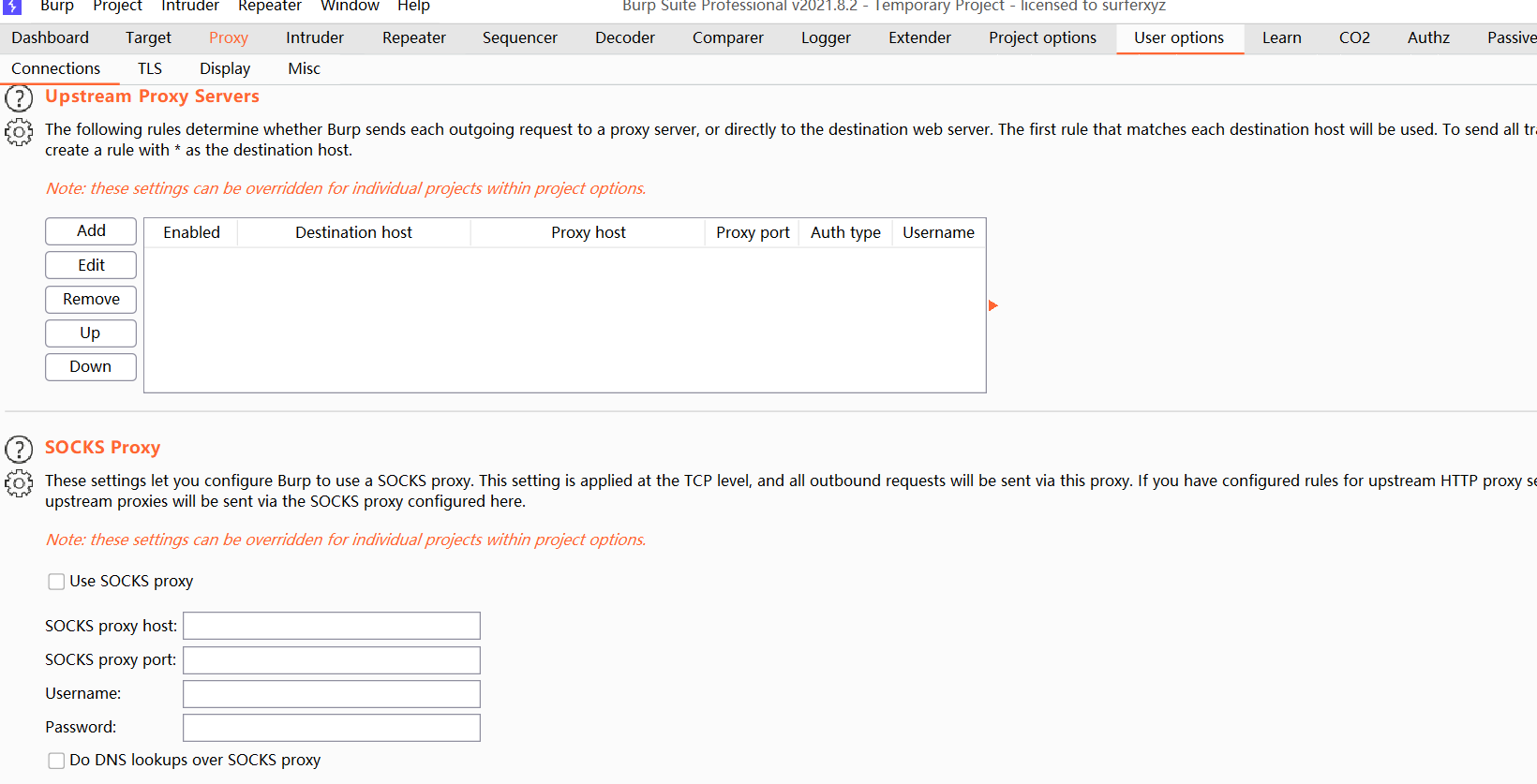
Task: Switch to the Sequencer tab
Action: 520,37
